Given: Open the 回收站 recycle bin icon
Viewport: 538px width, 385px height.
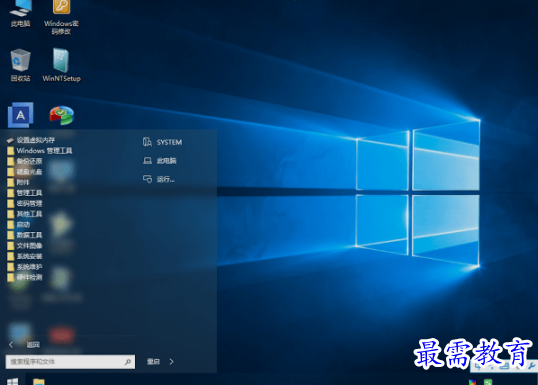Looking at the screenshot, I should (x=21, y=65).
